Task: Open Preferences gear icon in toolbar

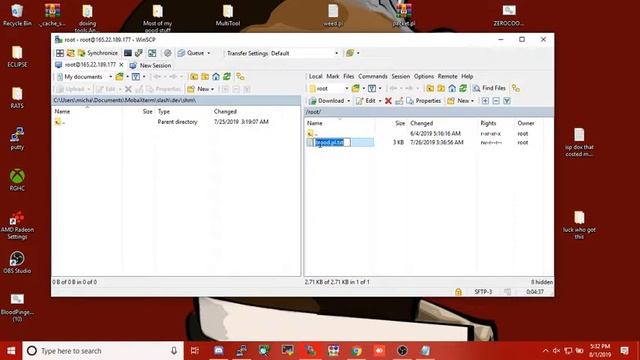Action: [x=168, y=53]
